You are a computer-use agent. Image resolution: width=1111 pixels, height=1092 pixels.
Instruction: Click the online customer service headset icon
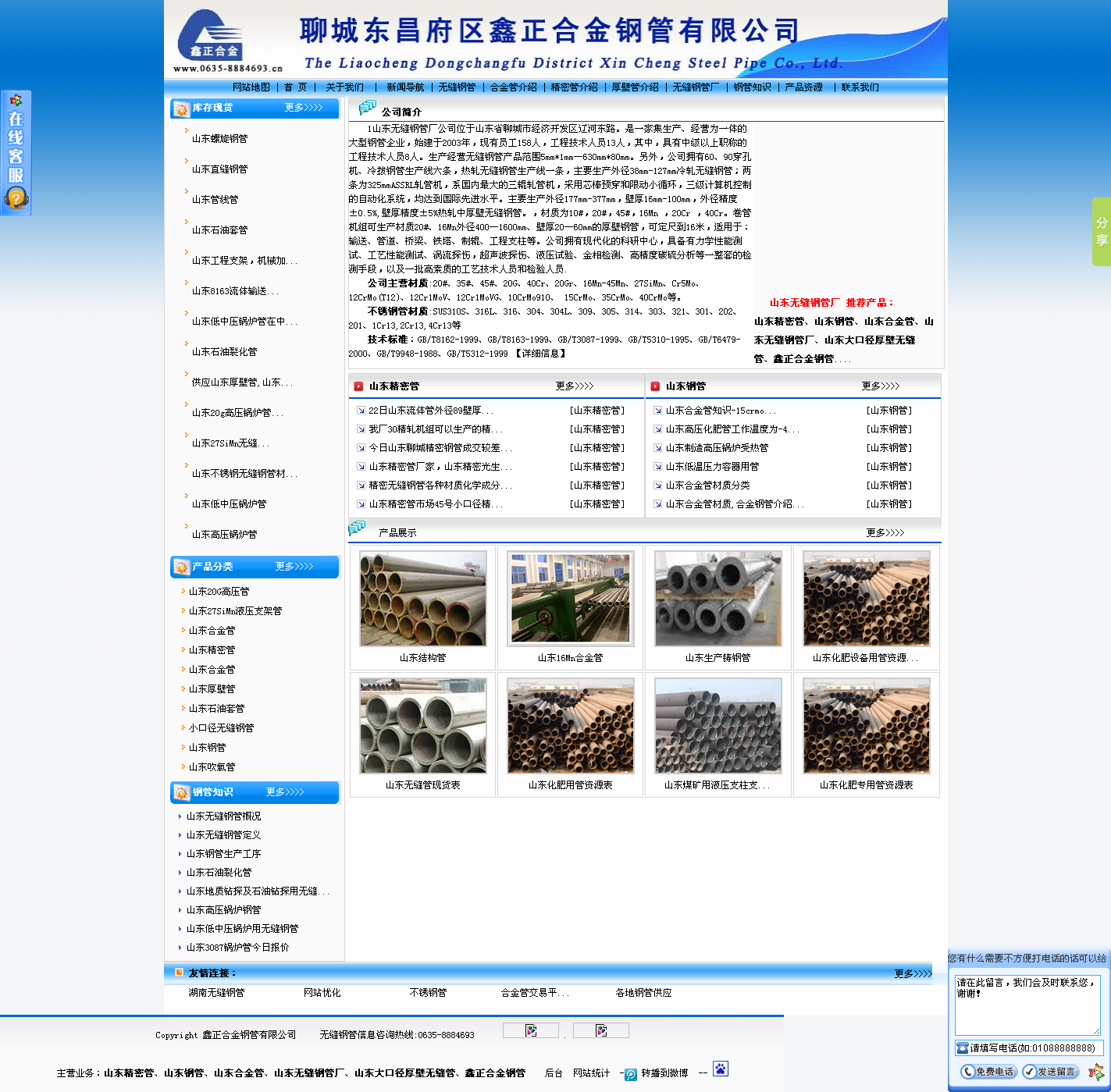pyautogui.click(x=16, y=198)
